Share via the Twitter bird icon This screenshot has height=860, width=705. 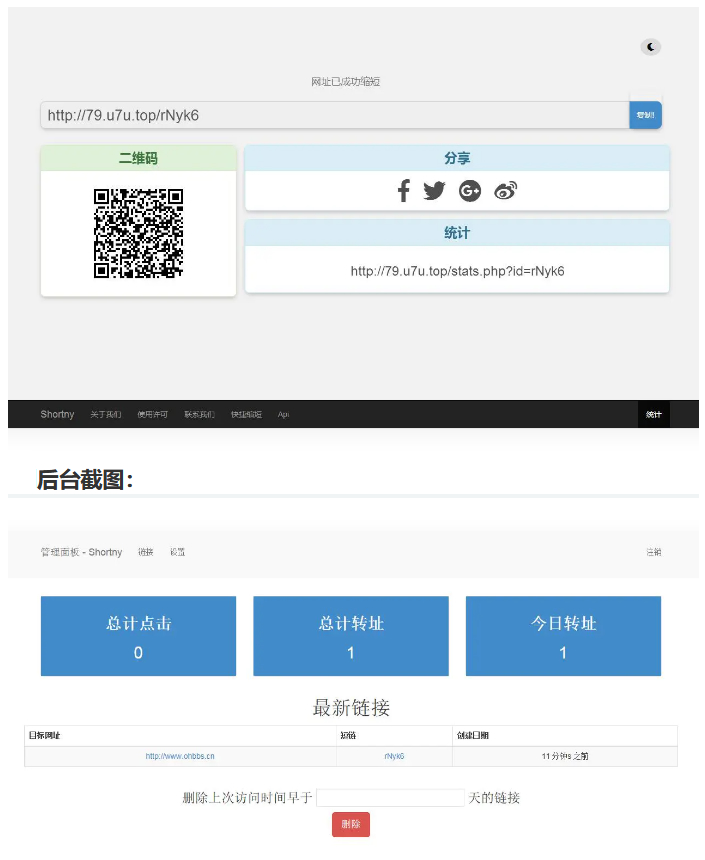(434, 191)
